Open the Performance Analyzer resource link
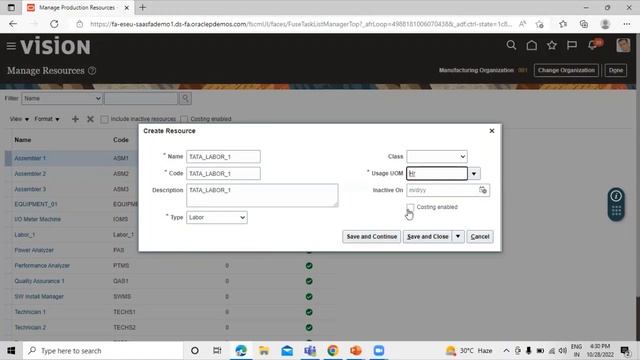 click(x=42, y=266)
